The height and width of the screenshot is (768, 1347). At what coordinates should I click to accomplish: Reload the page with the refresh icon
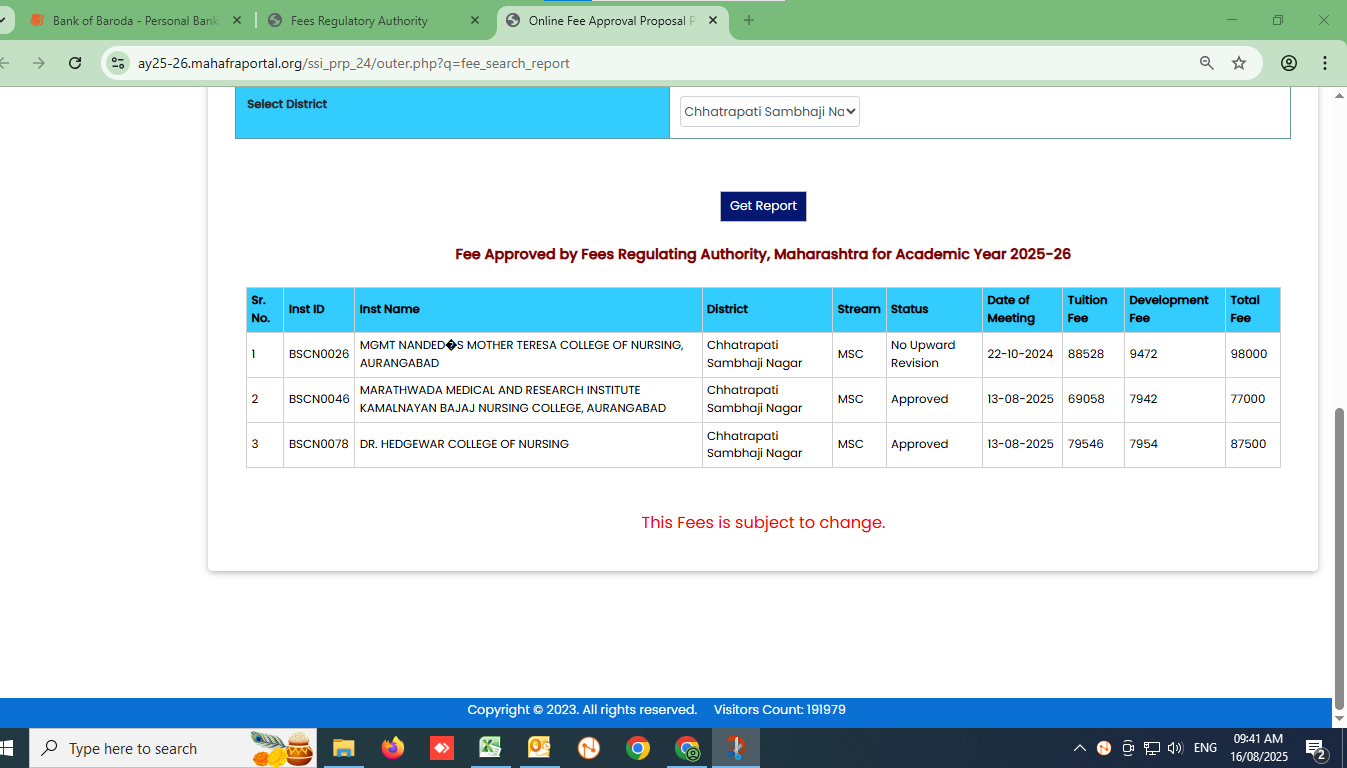(75, 63)
